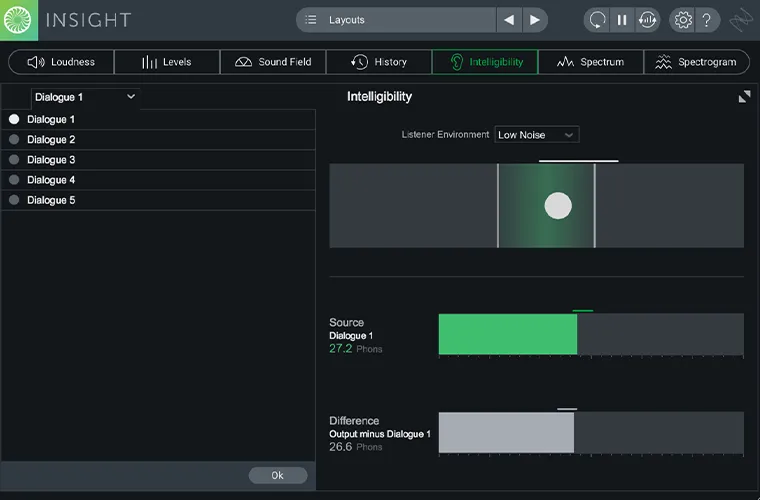Click the gray Difference level bar
Image resolution: width=760 pixels, height=500 pixels.
tap(506, 432)
